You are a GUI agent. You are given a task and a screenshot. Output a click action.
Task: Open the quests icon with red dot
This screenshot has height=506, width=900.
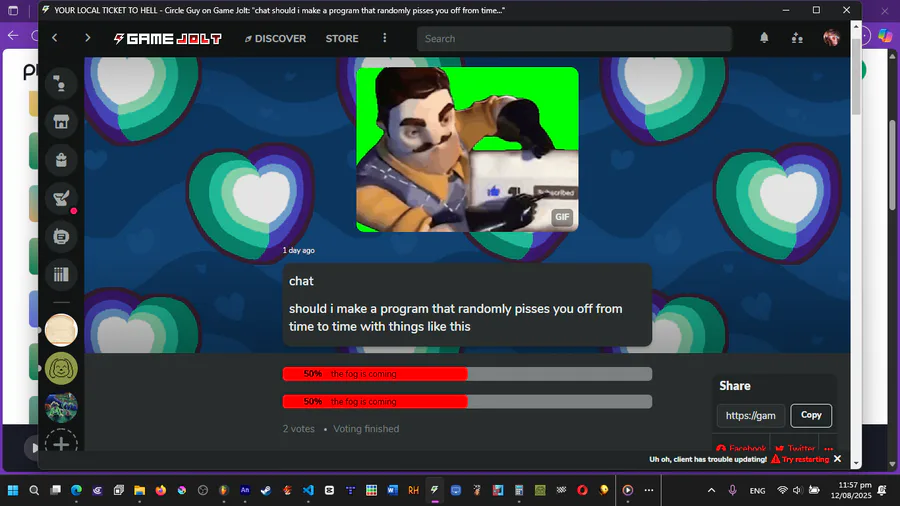tap(61, 198)
